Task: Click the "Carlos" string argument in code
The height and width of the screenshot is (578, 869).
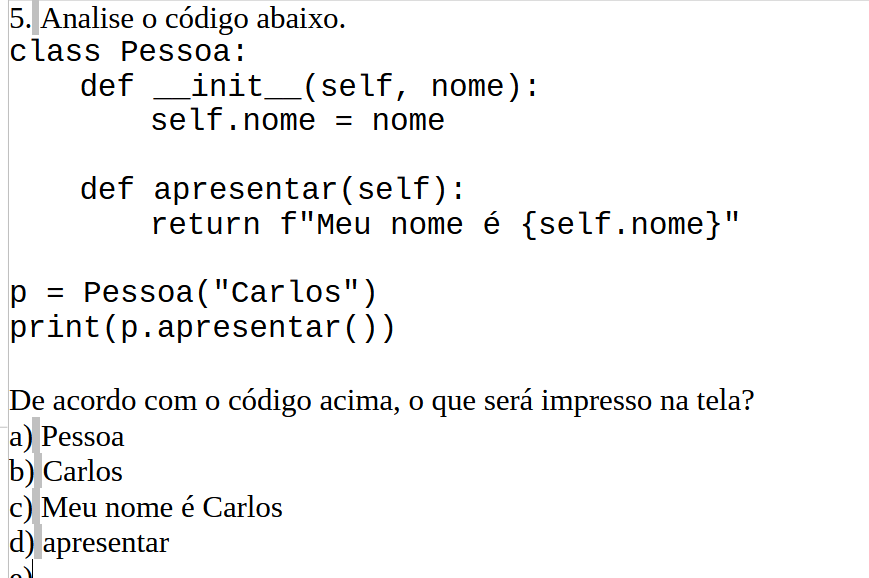Action: click(x=294, y=293)
